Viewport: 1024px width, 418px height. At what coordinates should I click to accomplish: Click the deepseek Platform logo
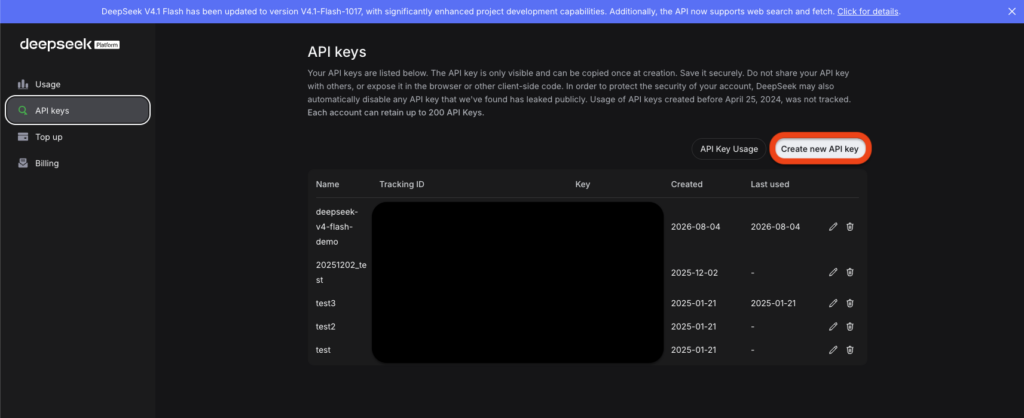coord(70,44)
